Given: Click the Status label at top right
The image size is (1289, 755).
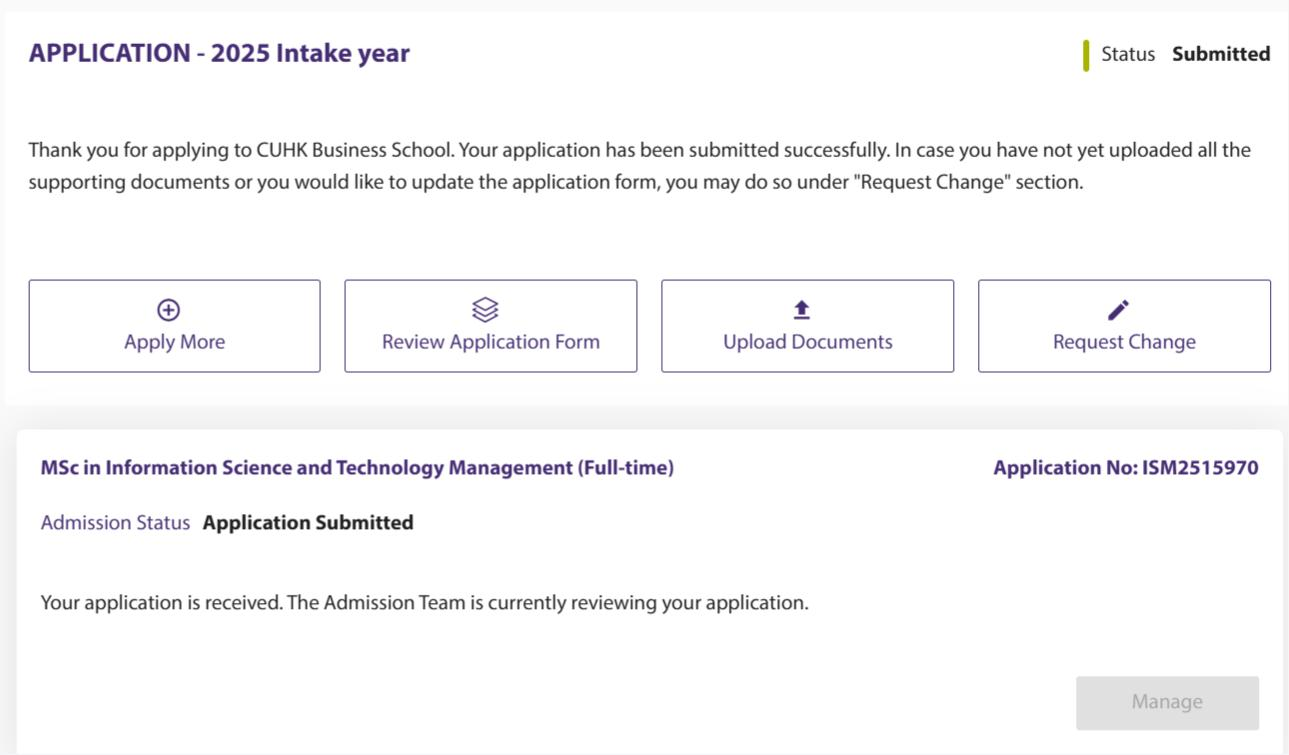Looking at the screenshot, I should (1128, 54).
